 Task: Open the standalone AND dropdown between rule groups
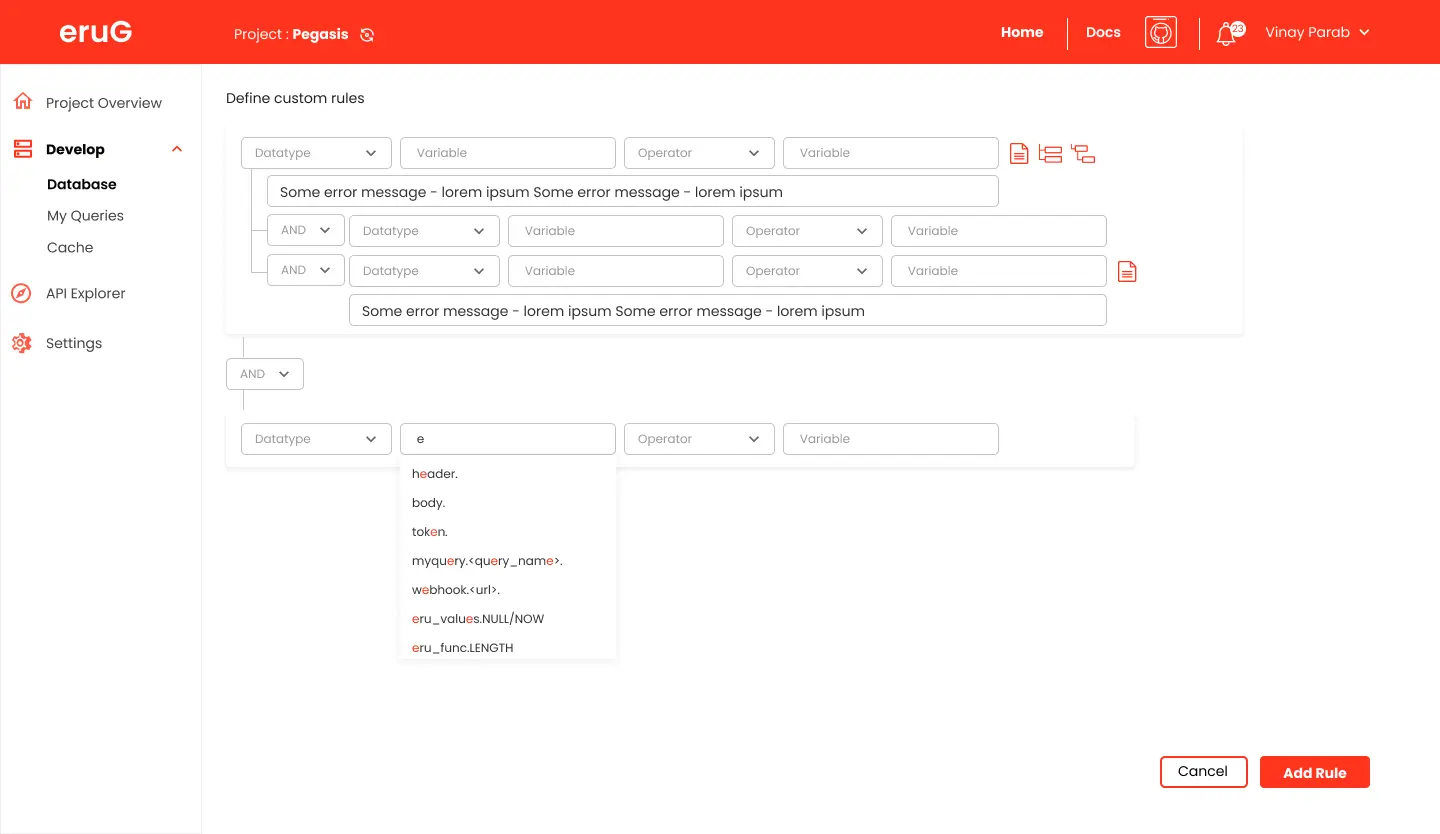pos(265,374)
